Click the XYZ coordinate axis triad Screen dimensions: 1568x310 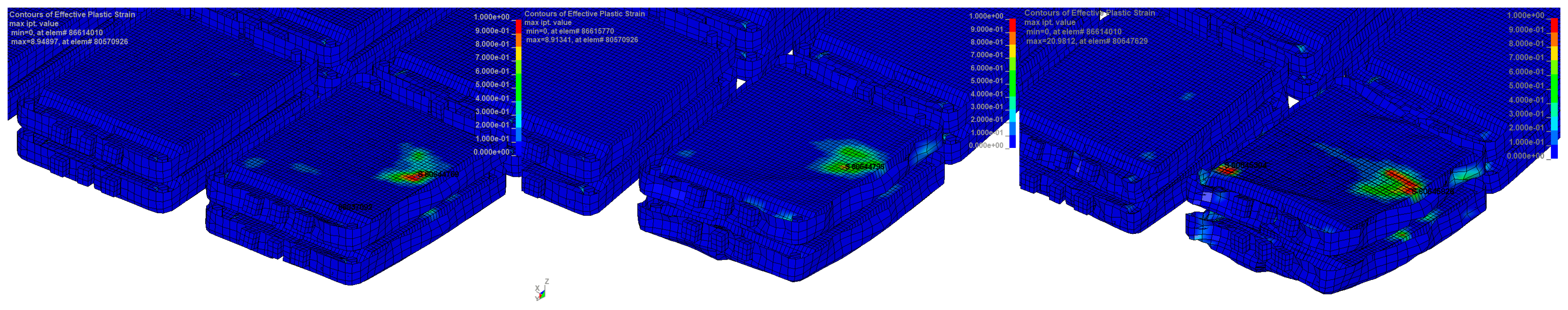coord(542,290)
